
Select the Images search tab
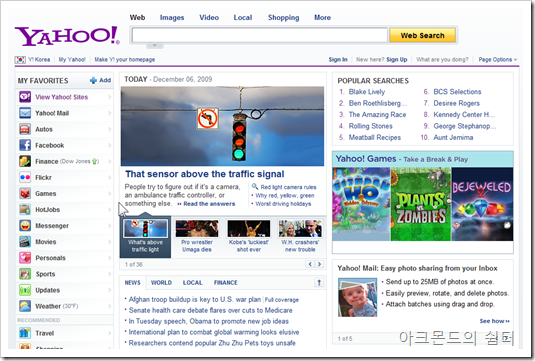pyautogui.click(x=172, y=17)
